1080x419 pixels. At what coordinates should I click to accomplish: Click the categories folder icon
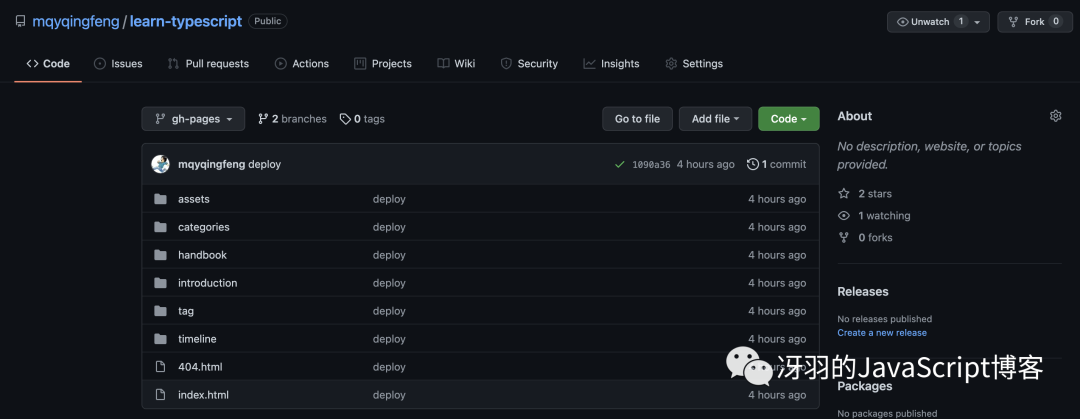pyautogui.click(x=160, y=227)
